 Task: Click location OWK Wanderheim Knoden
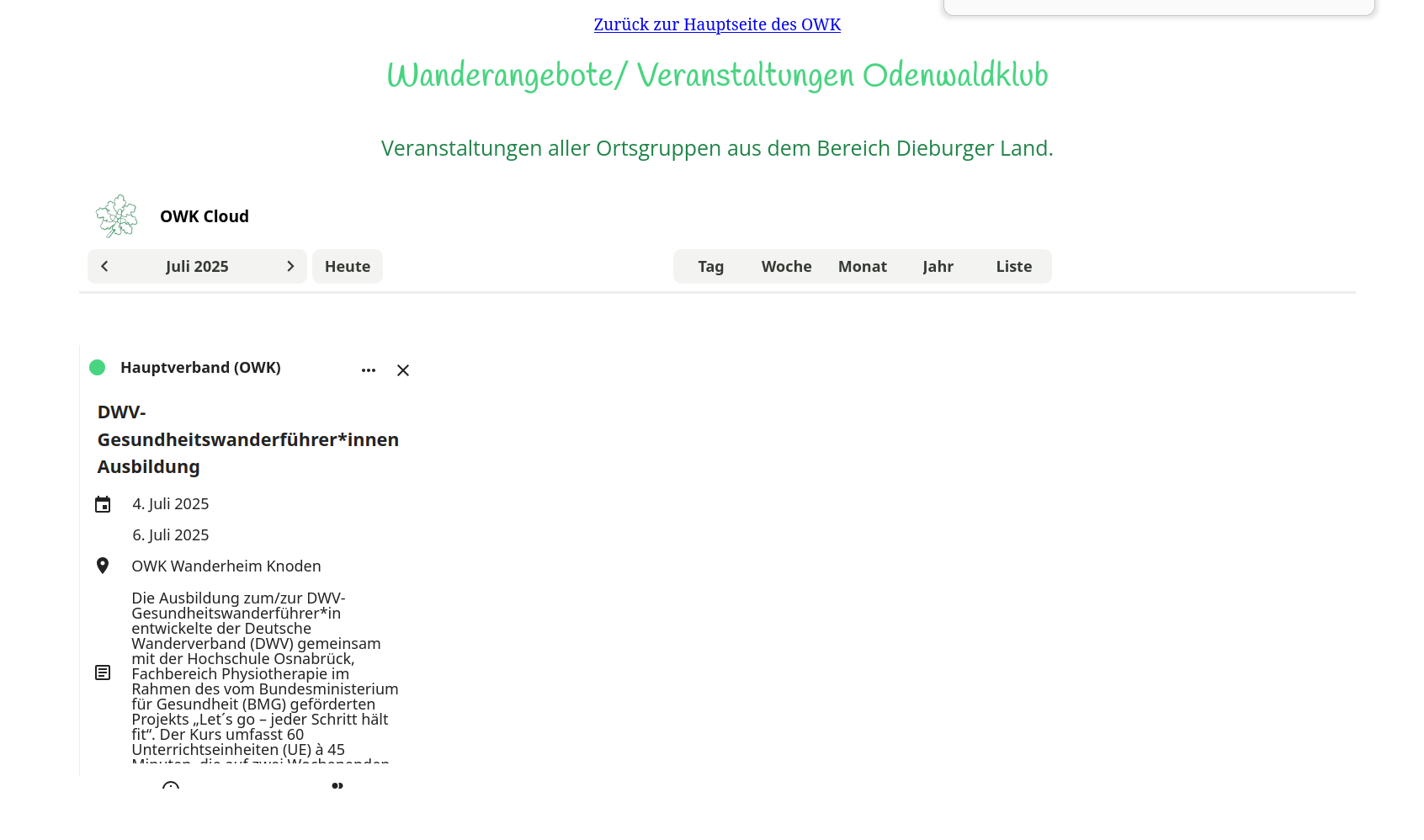pyautogui.click(x=226, y=566)
